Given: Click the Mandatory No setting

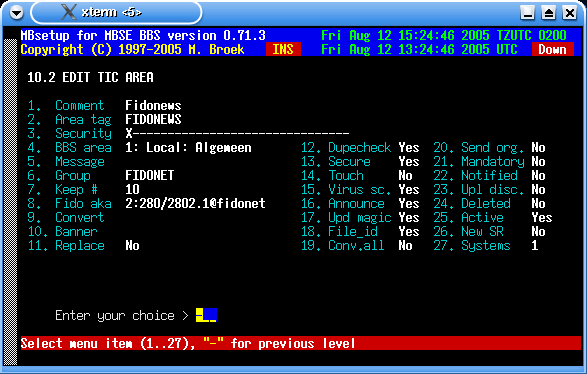Looking at the screenshot, I should (538, 162).
